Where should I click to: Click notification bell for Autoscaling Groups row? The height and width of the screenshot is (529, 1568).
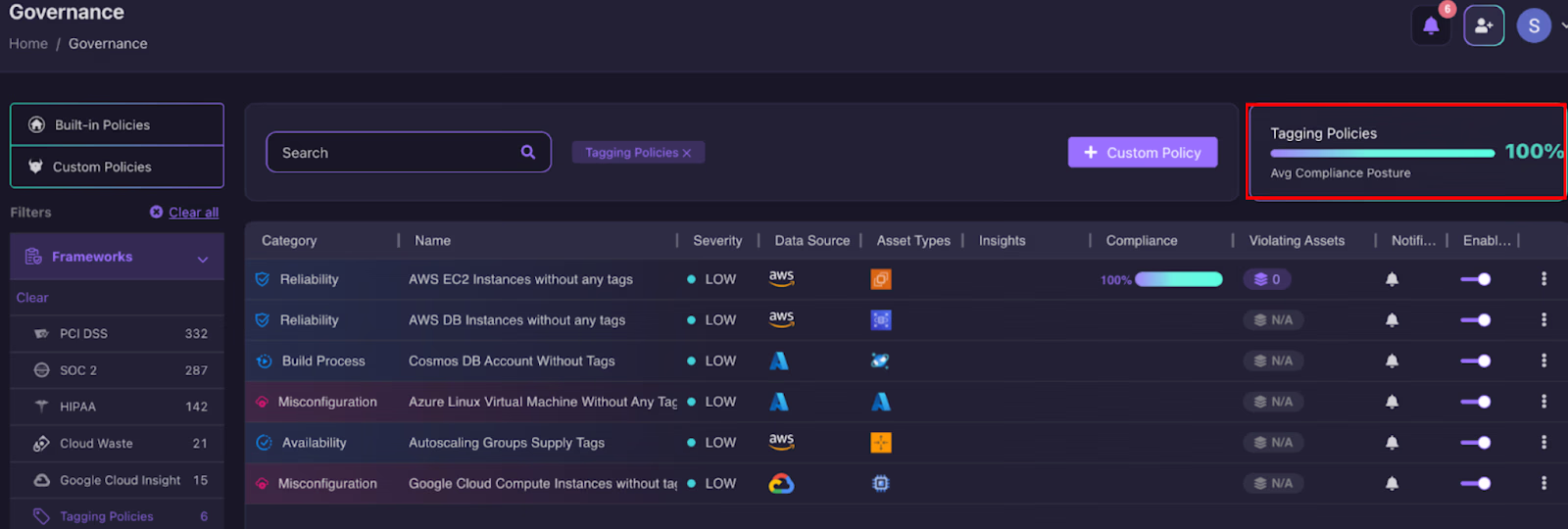(x=1392, y=443)
